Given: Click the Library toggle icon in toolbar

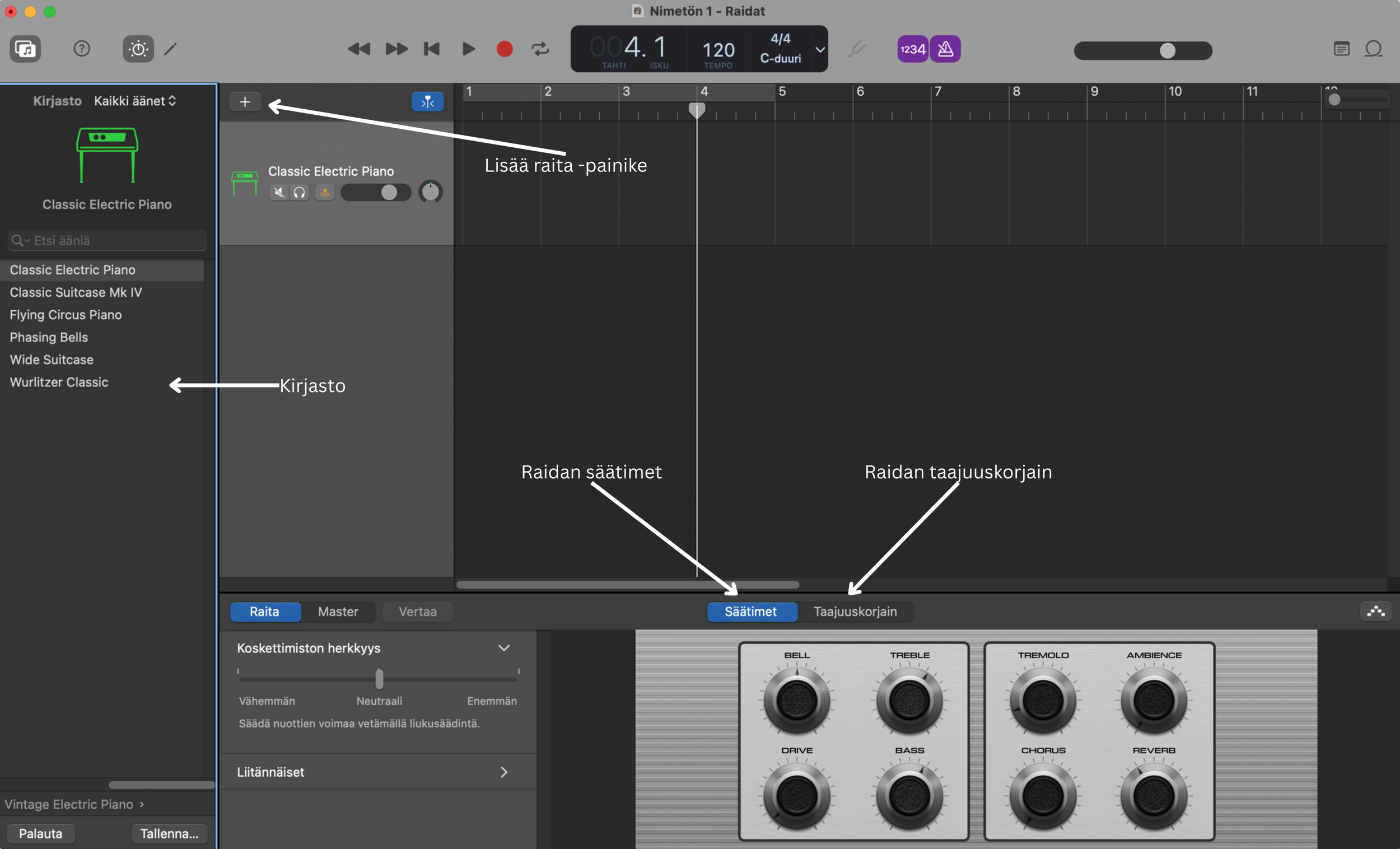Looking at the screenshot, I should (x=25, y=49).
